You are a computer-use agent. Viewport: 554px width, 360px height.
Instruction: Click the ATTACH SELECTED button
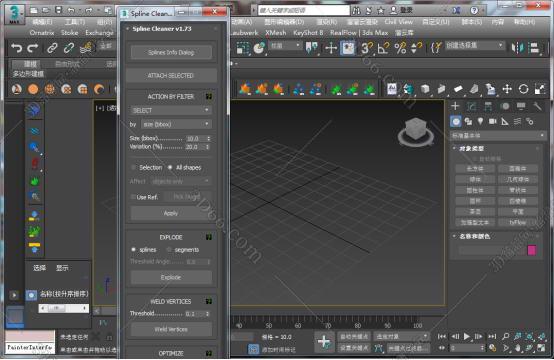[x=171, y=75]
